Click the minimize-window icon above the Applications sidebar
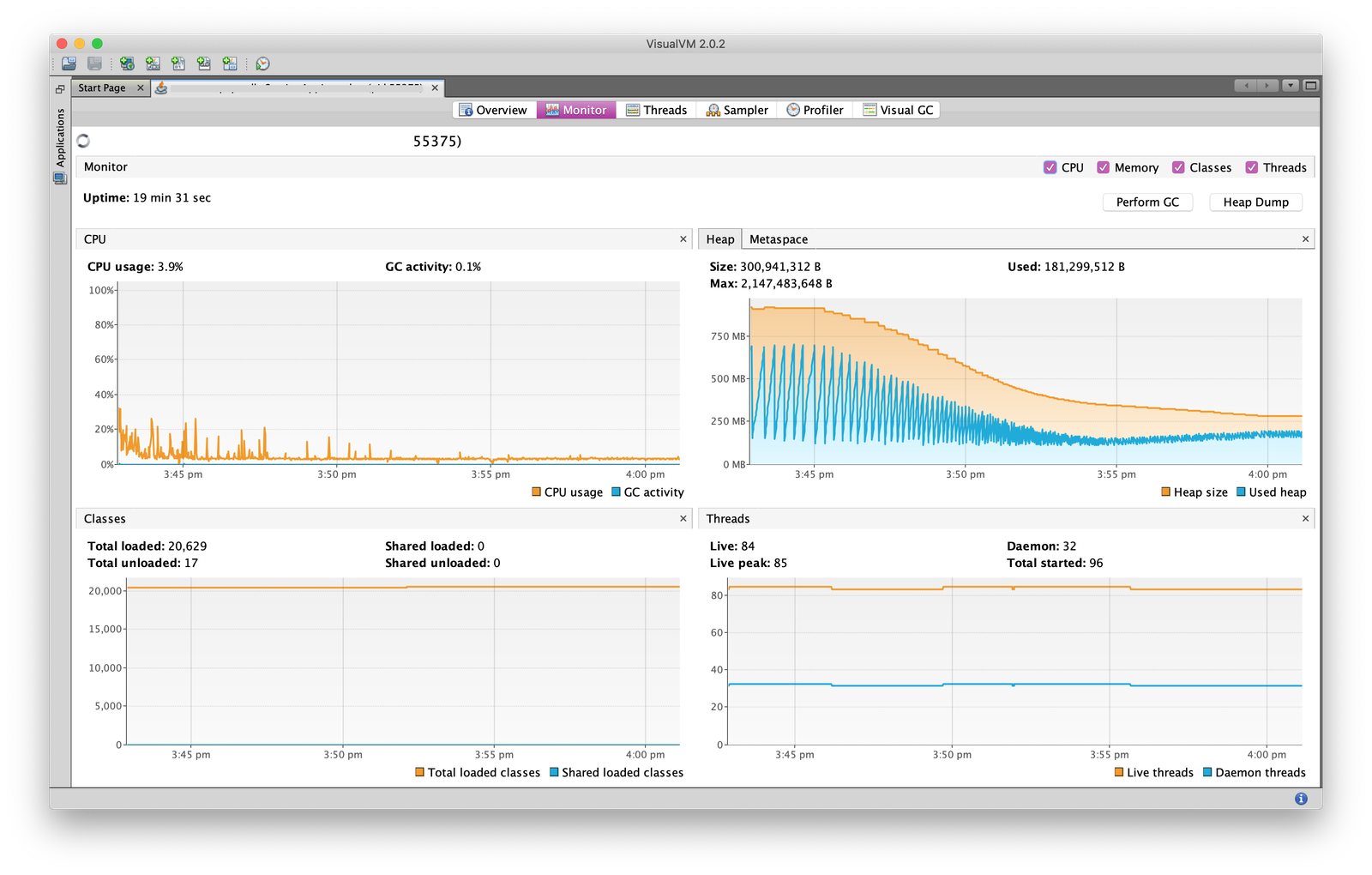The height and width of the screenshot is (875, 1372). point(60,89)
